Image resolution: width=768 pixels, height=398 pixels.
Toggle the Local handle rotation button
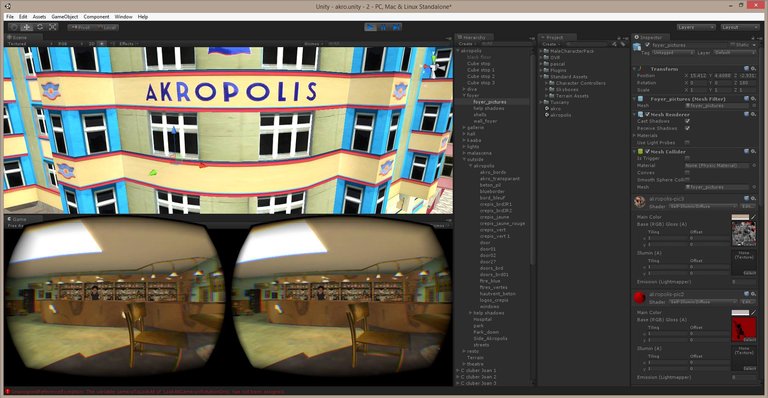click(x=106, y=27)
